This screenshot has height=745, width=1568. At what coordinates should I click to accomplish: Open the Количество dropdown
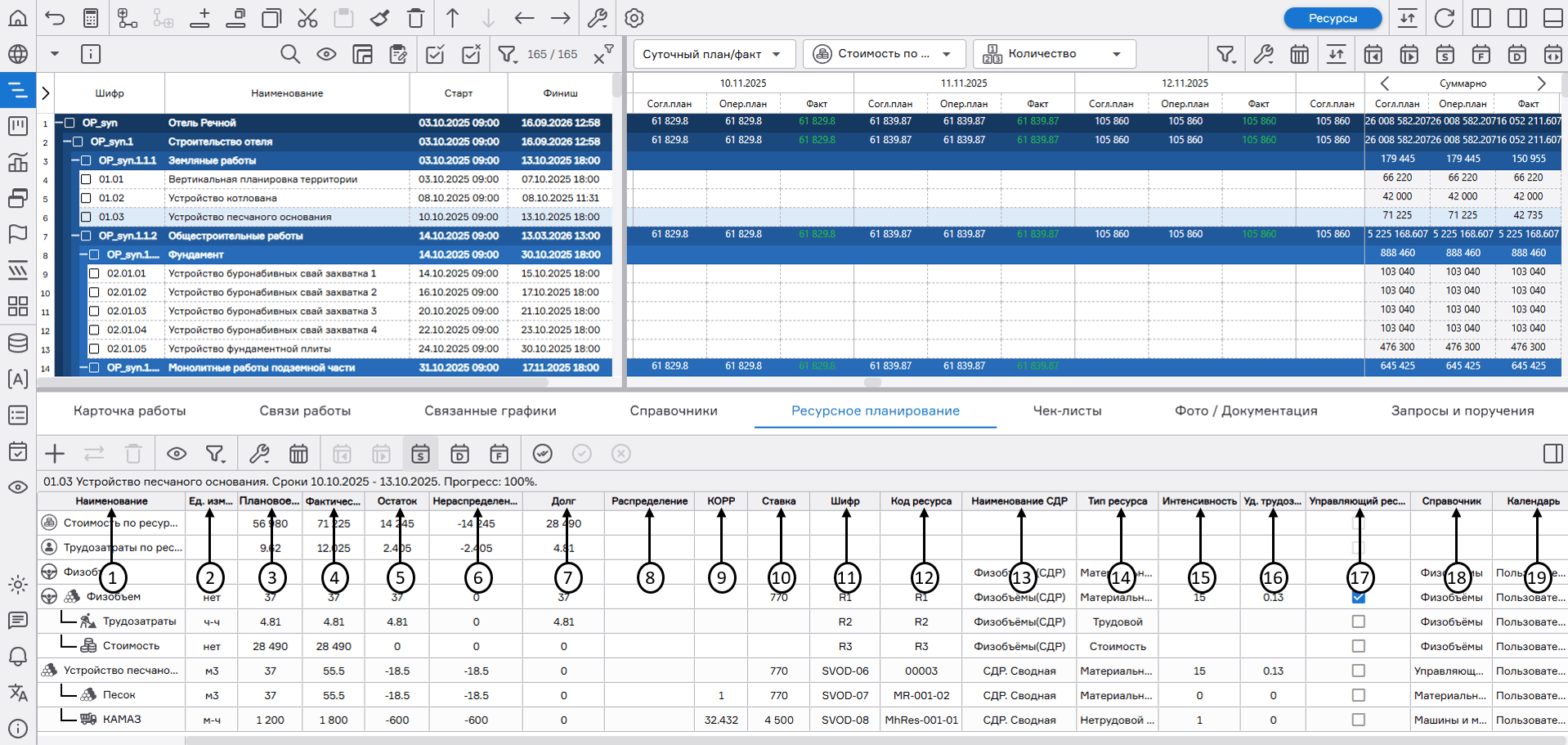coord(1053,54)
